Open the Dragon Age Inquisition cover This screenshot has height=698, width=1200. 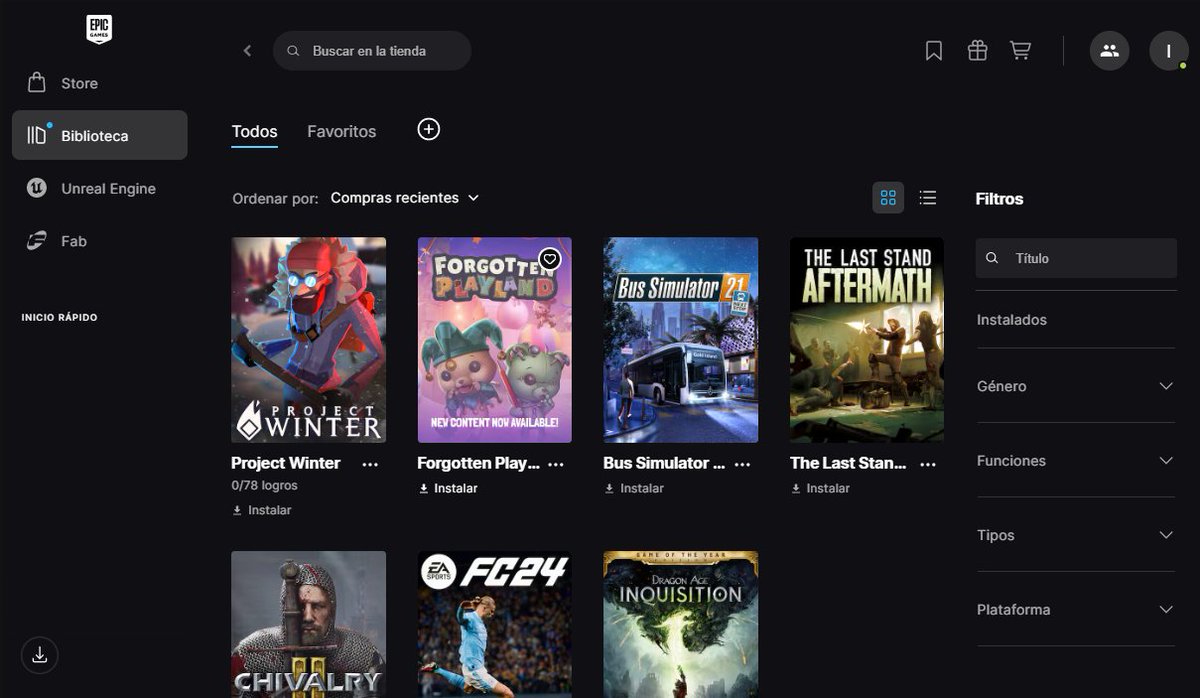(681, 624)
